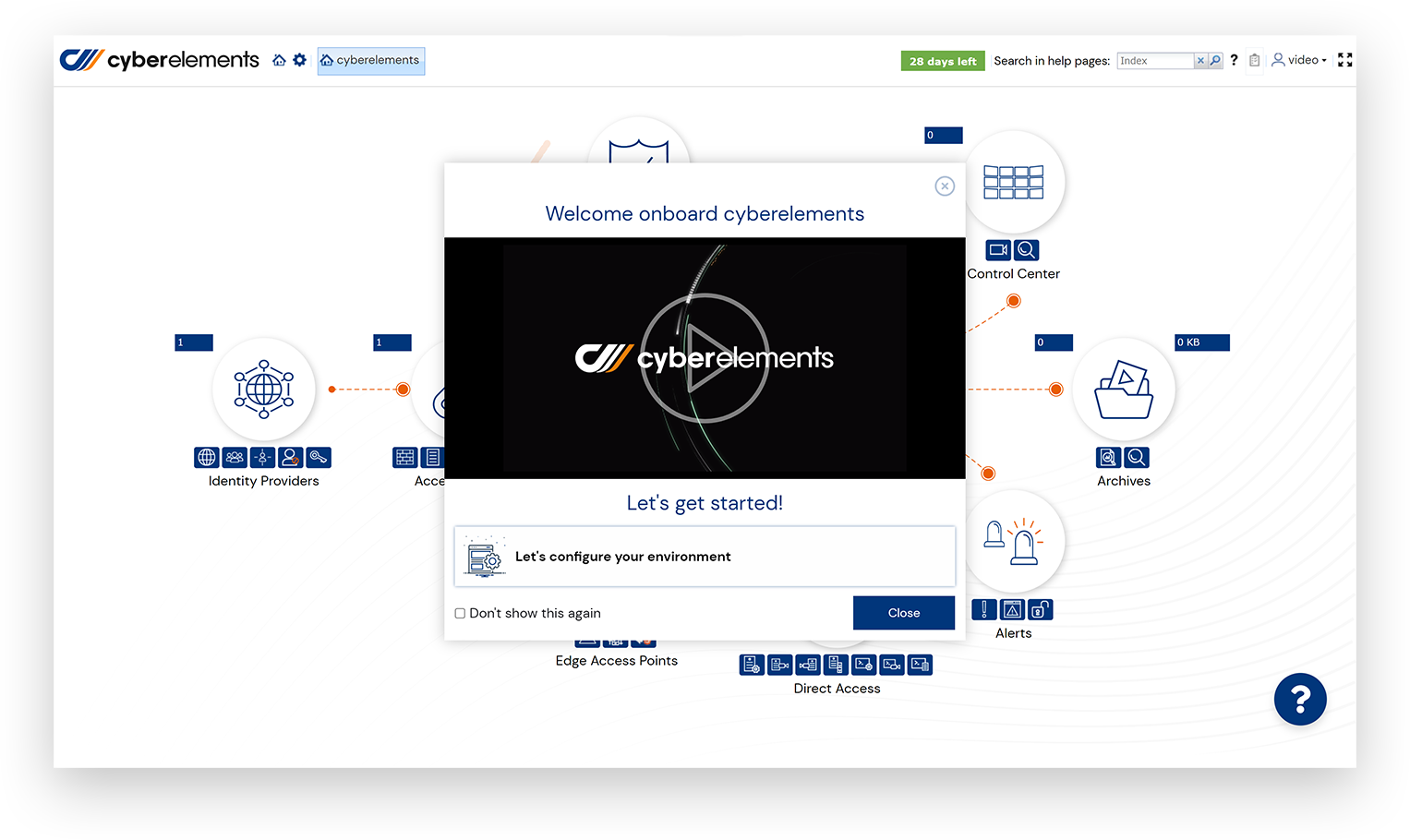Check the 28 days left trial indicator
The width and height of the screenshot is (1410, 840).
(943, 60)
